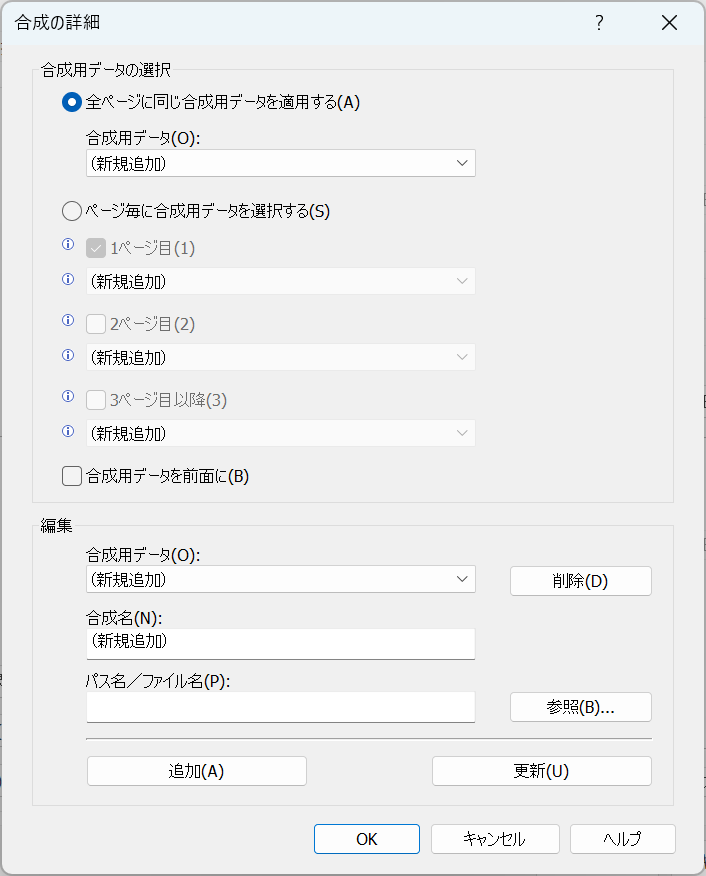706x876 pixels.
Task: Open the top 合成用データ(O) dropdown
Action: pyautogui.click(x=280, y=163)
